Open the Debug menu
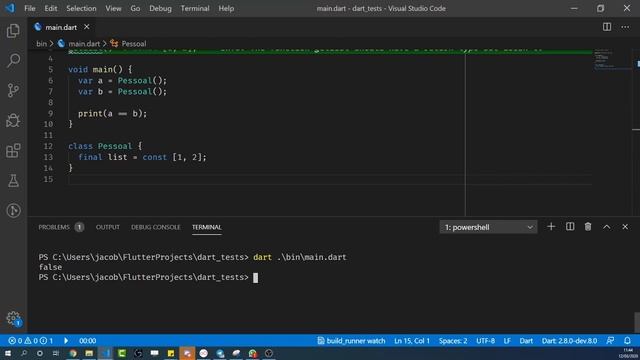Screen dimensions: 640x360 pyautogui.click(x=160, y=8)
